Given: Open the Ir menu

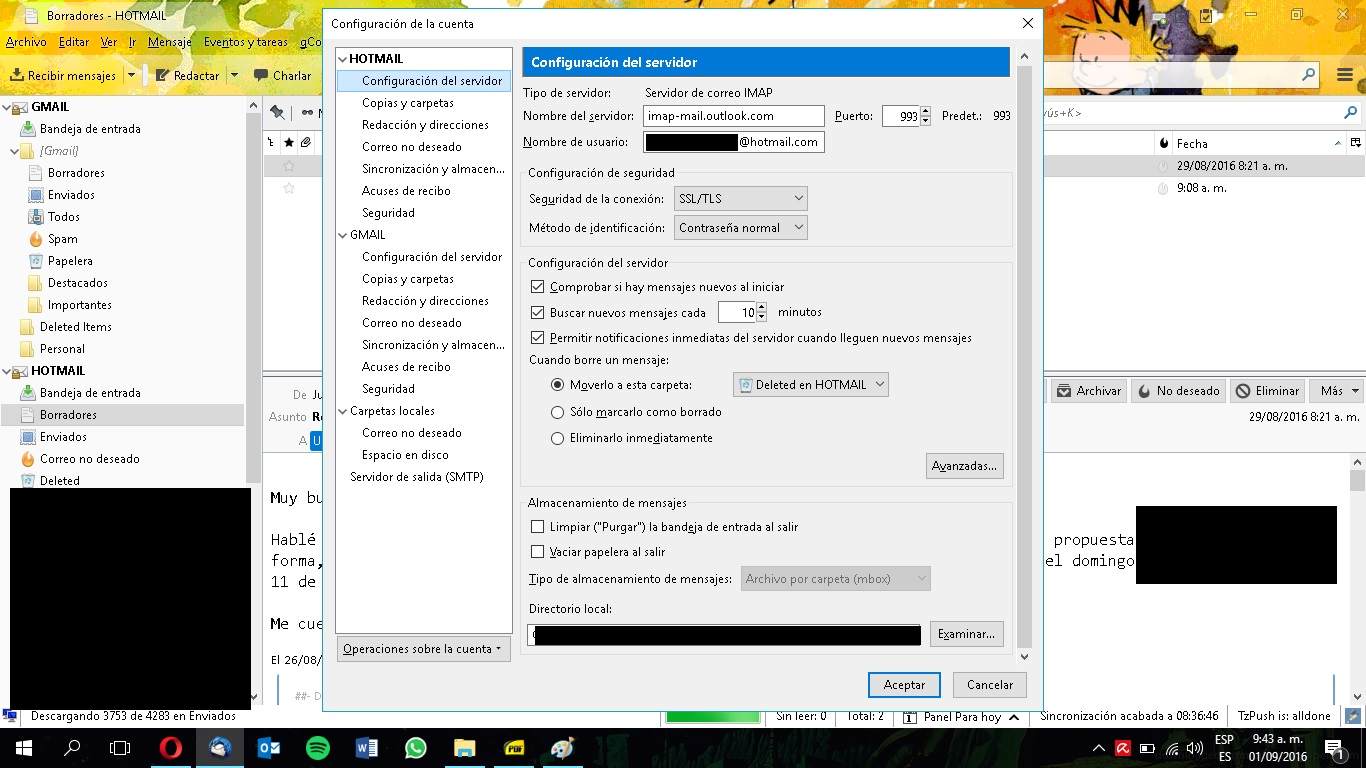Looking at the screenshot, I should click(133, 43).
